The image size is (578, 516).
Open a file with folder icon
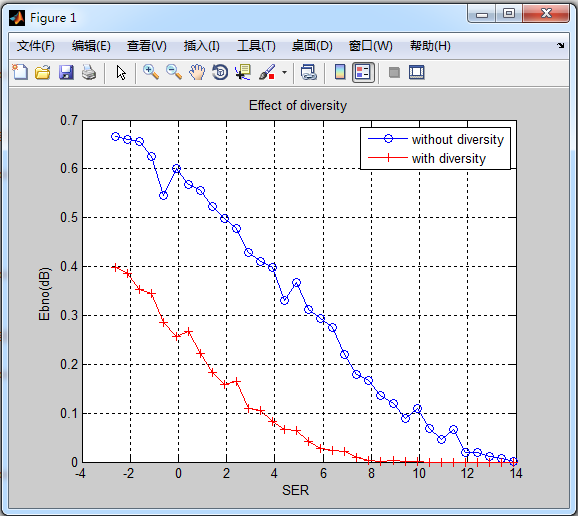click(x=43, y=72)
